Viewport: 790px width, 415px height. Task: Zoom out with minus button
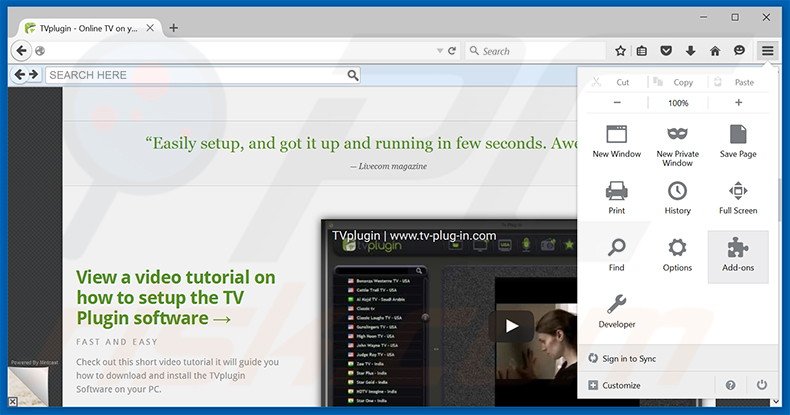pyautogui.click(x=617, y=103)
